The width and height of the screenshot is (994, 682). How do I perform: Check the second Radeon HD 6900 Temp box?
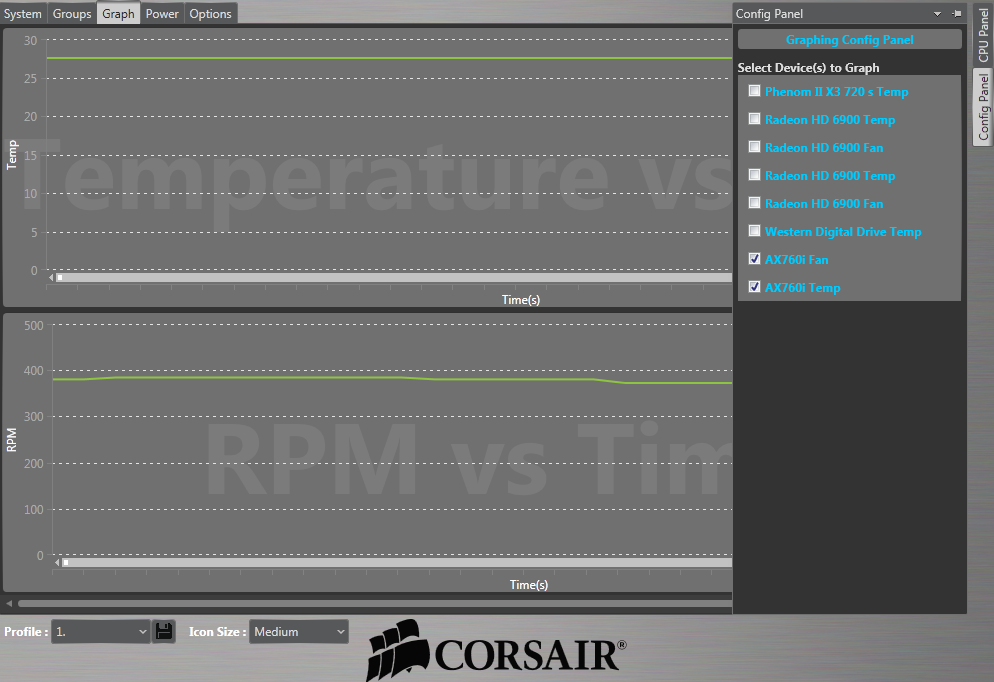[x=754, y=174]
